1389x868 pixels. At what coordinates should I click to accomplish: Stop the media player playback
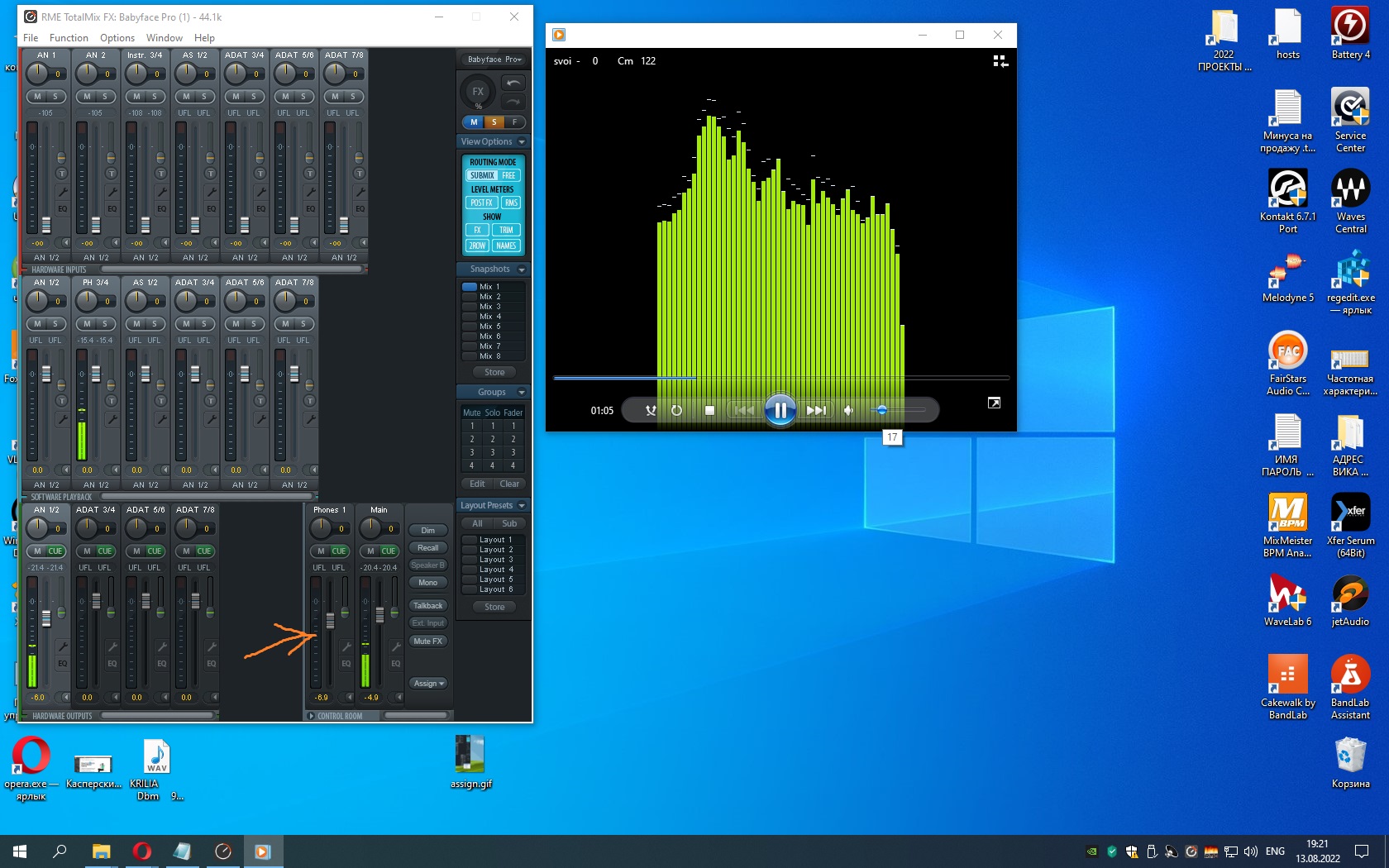click(709, 410)
